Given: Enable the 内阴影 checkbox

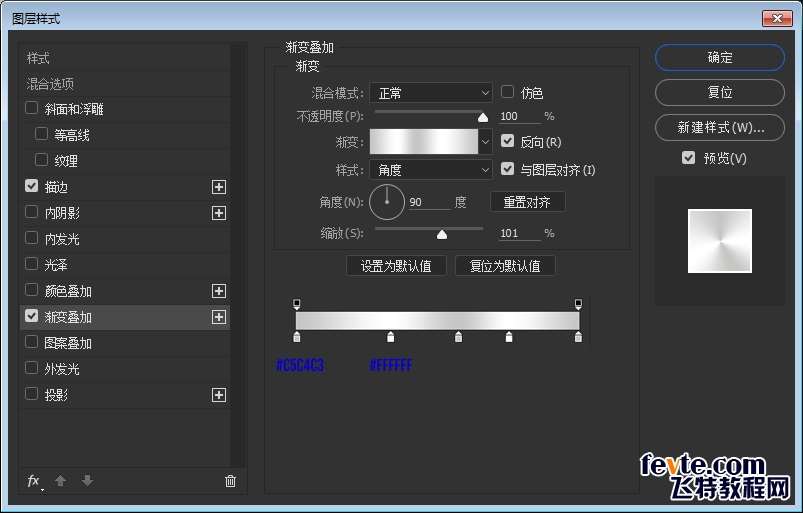Looking at the screenshot, I should point(31,211).
